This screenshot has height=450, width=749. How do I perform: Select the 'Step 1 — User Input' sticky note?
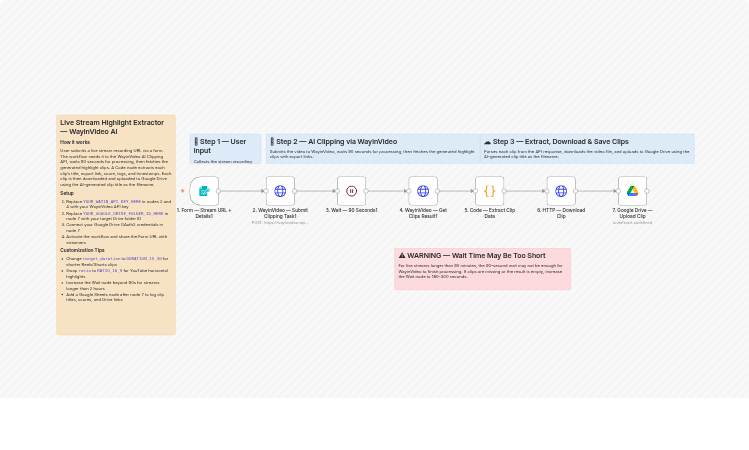click(x=225, y=149)
